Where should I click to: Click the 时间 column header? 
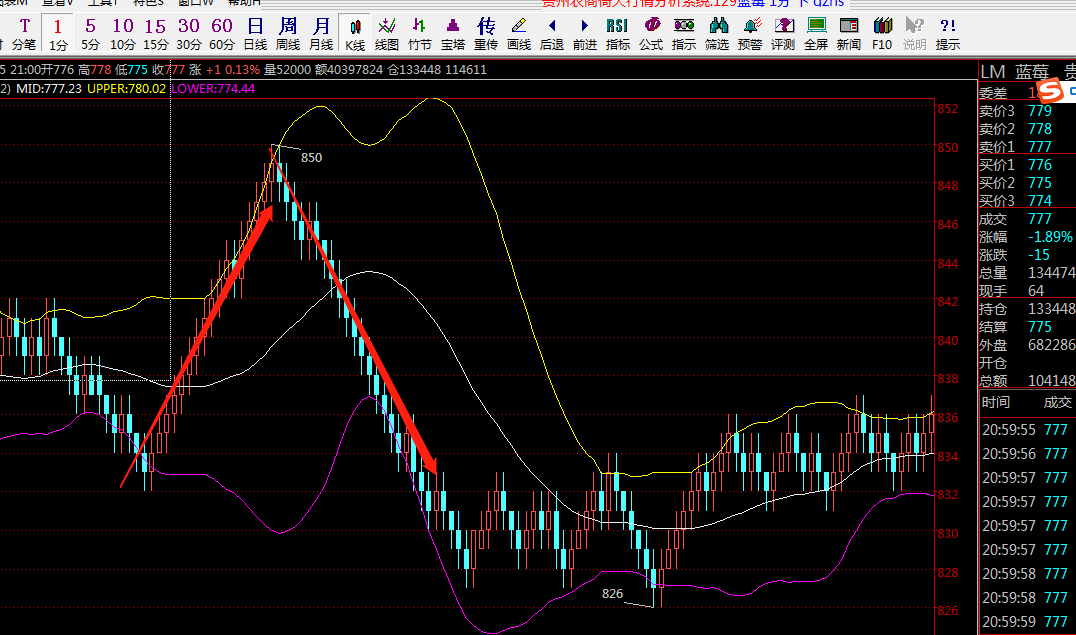996,402
